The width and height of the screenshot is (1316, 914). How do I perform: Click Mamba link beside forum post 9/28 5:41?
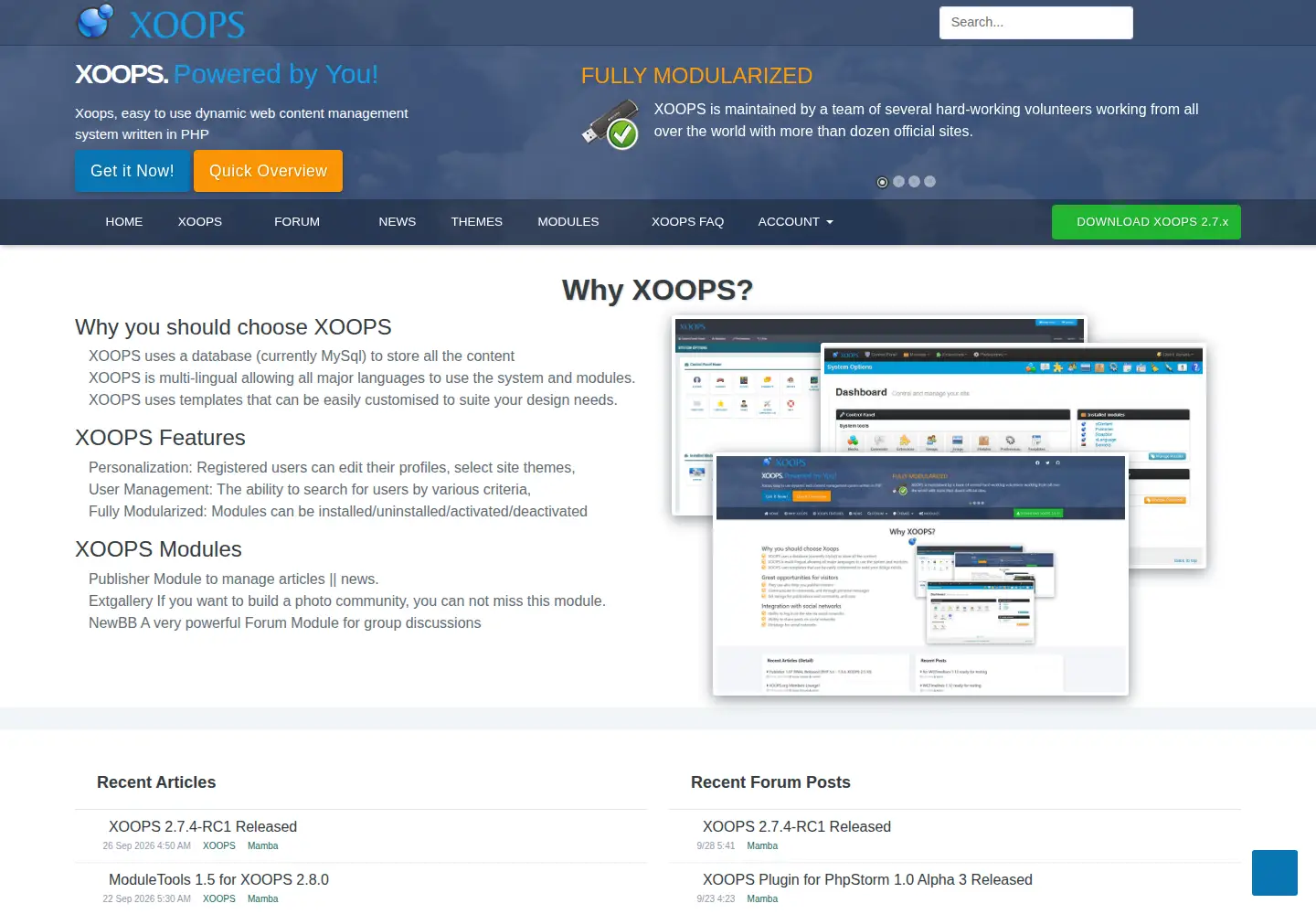762,845
